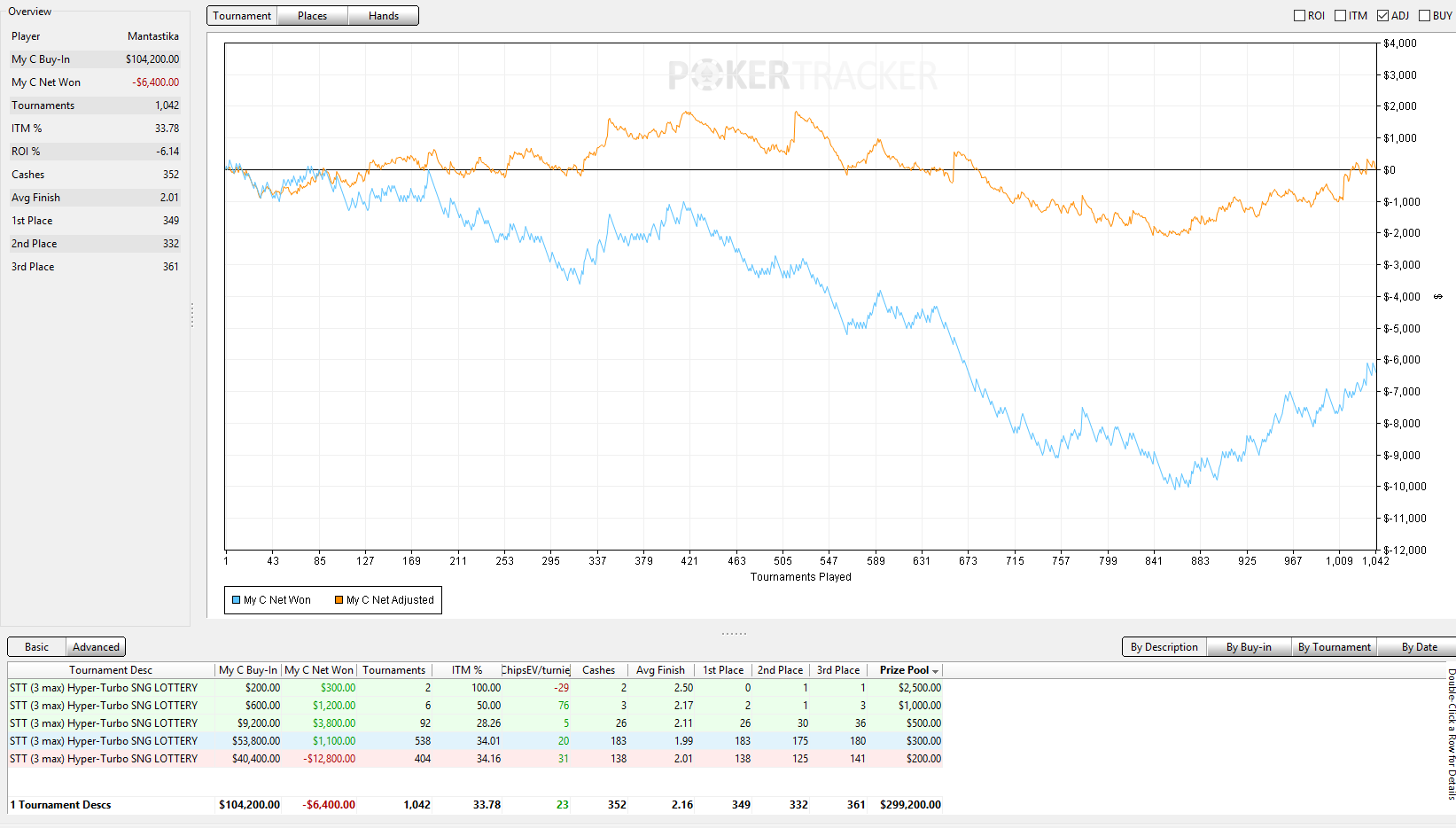
Task: Sort by the ITM % column header
Action: click(x=467, y=670)
